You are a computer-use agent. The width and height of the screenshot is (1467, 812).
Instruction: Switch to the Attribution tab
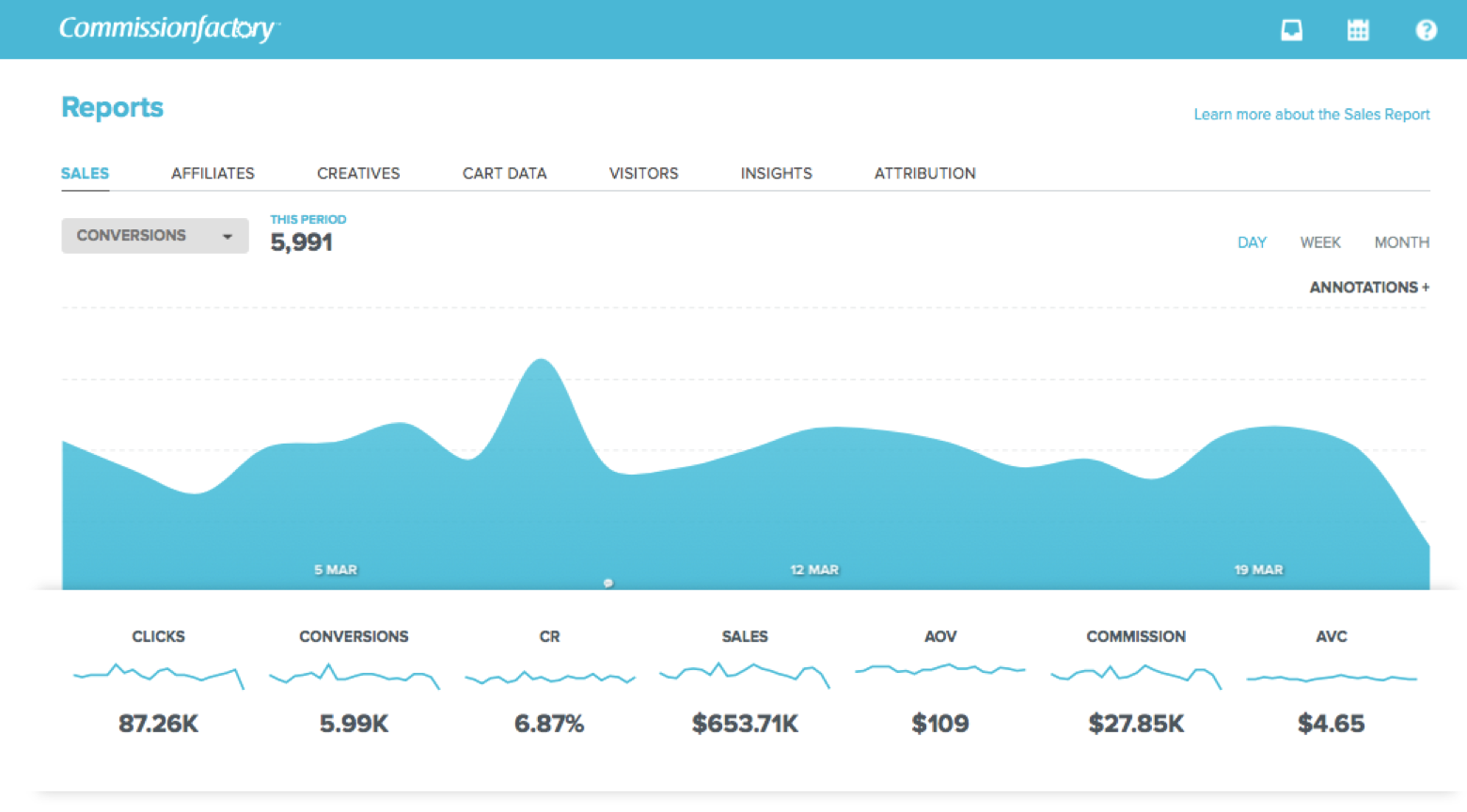(924, 173)
